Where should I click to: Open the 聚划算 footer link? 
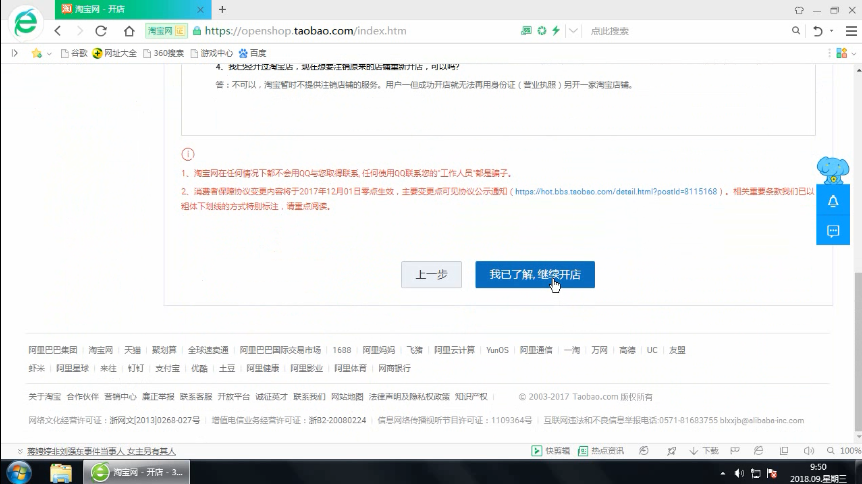click(164, 350)
